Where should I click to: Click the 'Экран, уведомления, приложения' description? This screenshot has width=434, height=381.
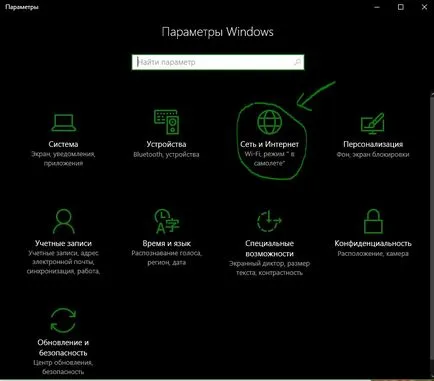63,159
